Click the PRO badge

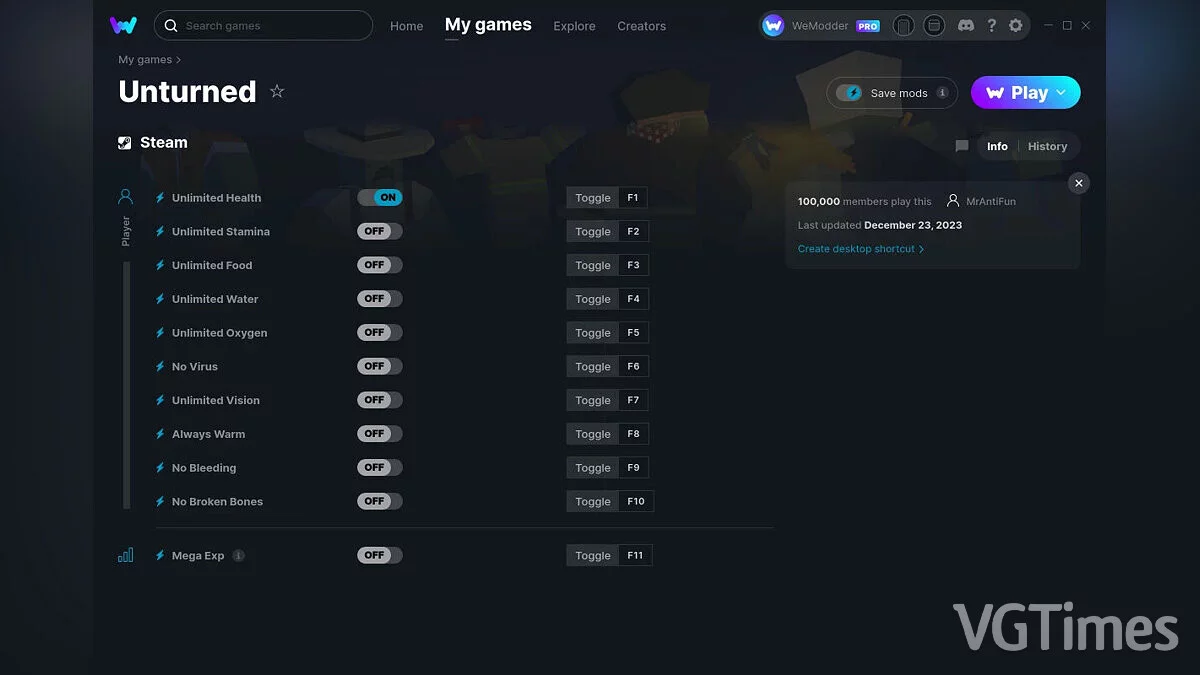pos(868,26)
